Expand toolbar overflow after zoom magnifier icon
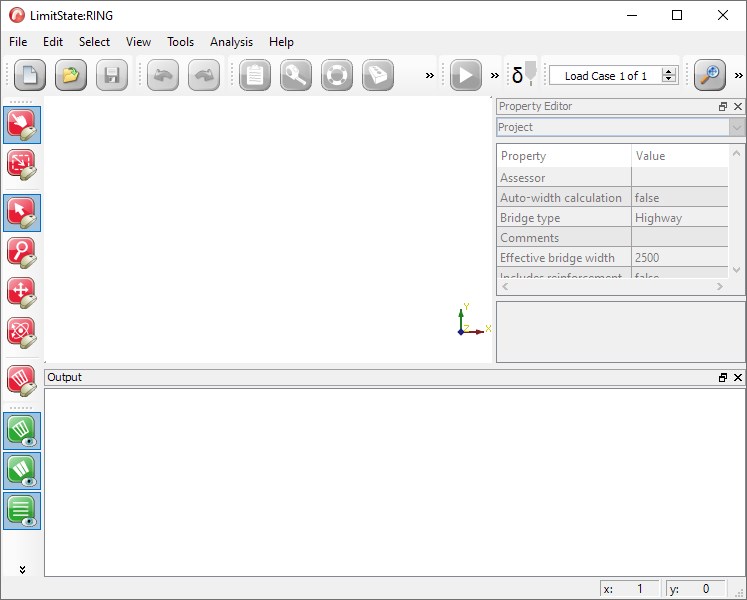The image size is (747, 600). pos(738,75)
